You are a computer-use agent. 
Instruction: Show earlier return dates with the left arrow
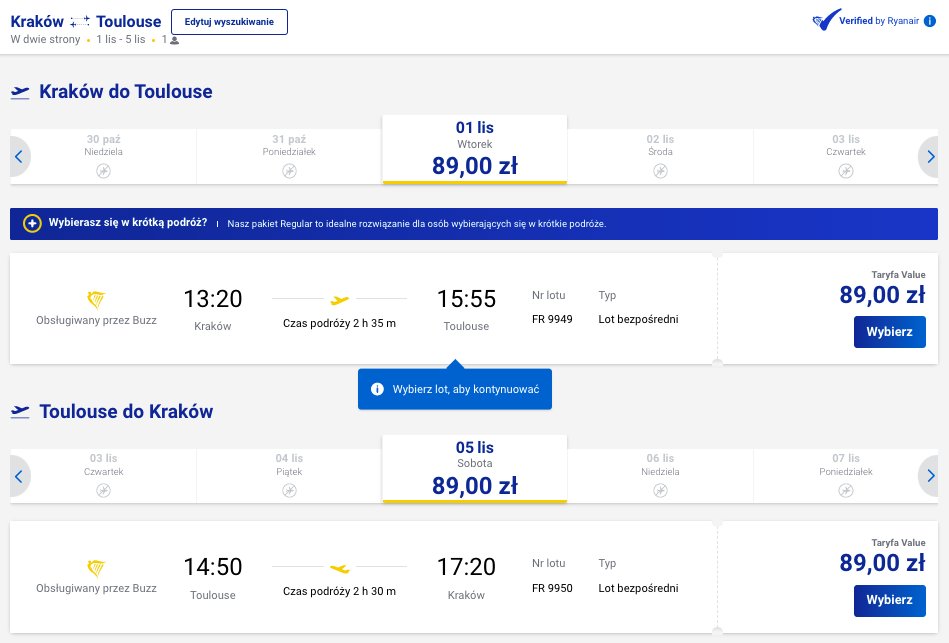(x=19, y=476)
